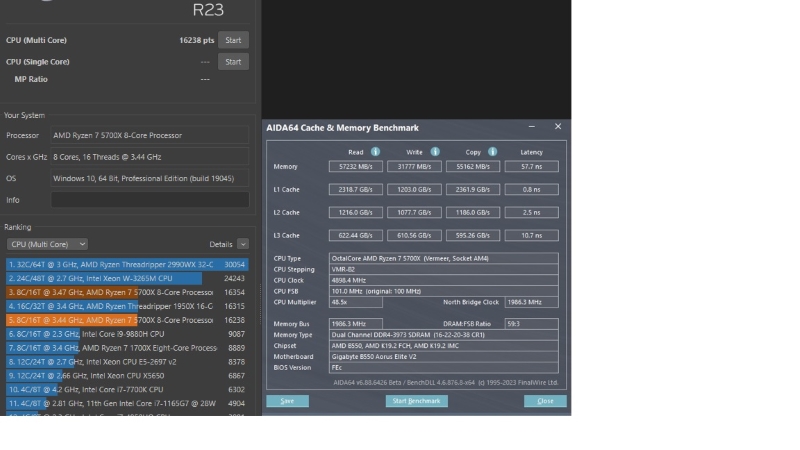Click Memory Type DDR4-3973 field

pyautogui.click(x=443, y=335)
